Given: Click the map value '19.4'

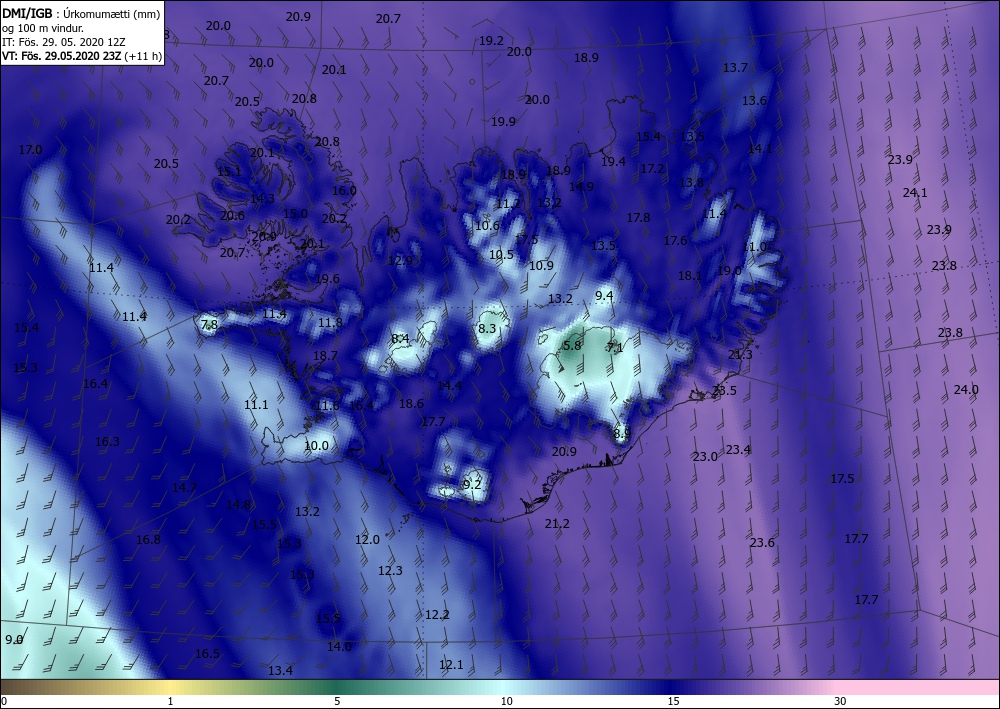Looking at the screenshot, I should coord(614,162).
